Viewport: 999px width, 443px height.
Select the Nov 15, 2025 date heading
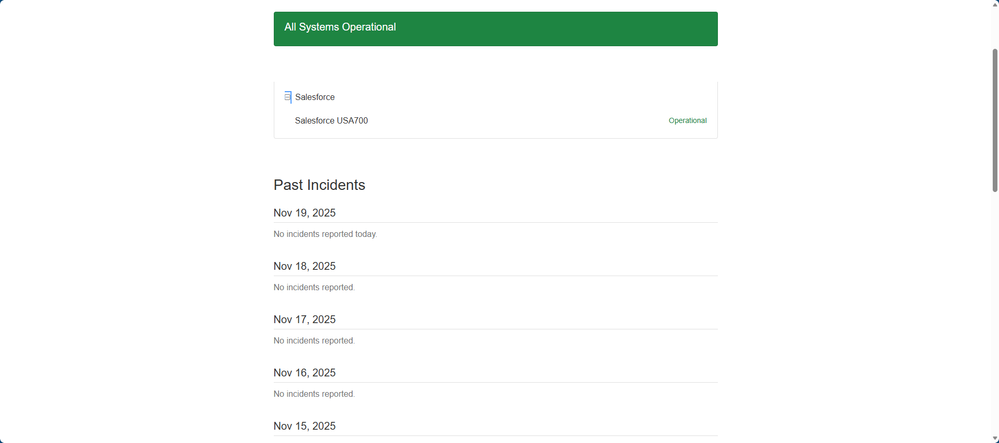[305, 426]
